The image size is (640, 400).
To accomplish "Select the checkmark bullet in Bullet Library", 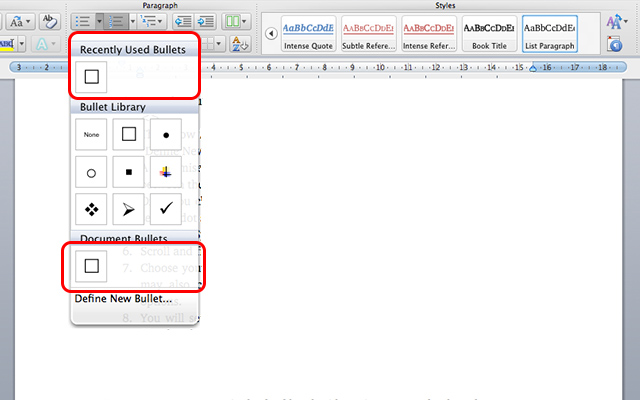I will [165, 209].
